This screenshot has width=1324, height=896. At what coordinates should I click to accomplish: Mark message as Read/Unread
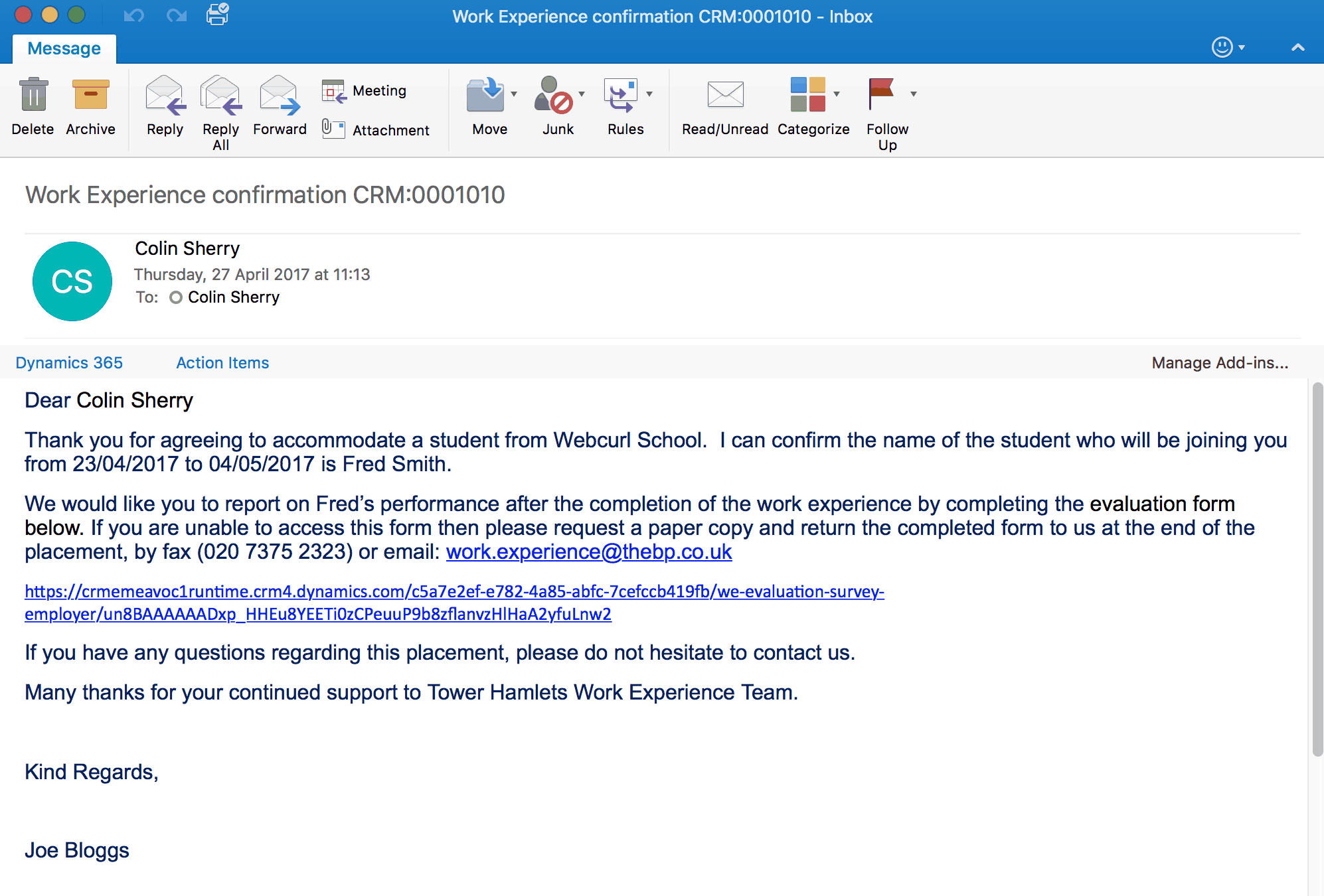point(724,96)
